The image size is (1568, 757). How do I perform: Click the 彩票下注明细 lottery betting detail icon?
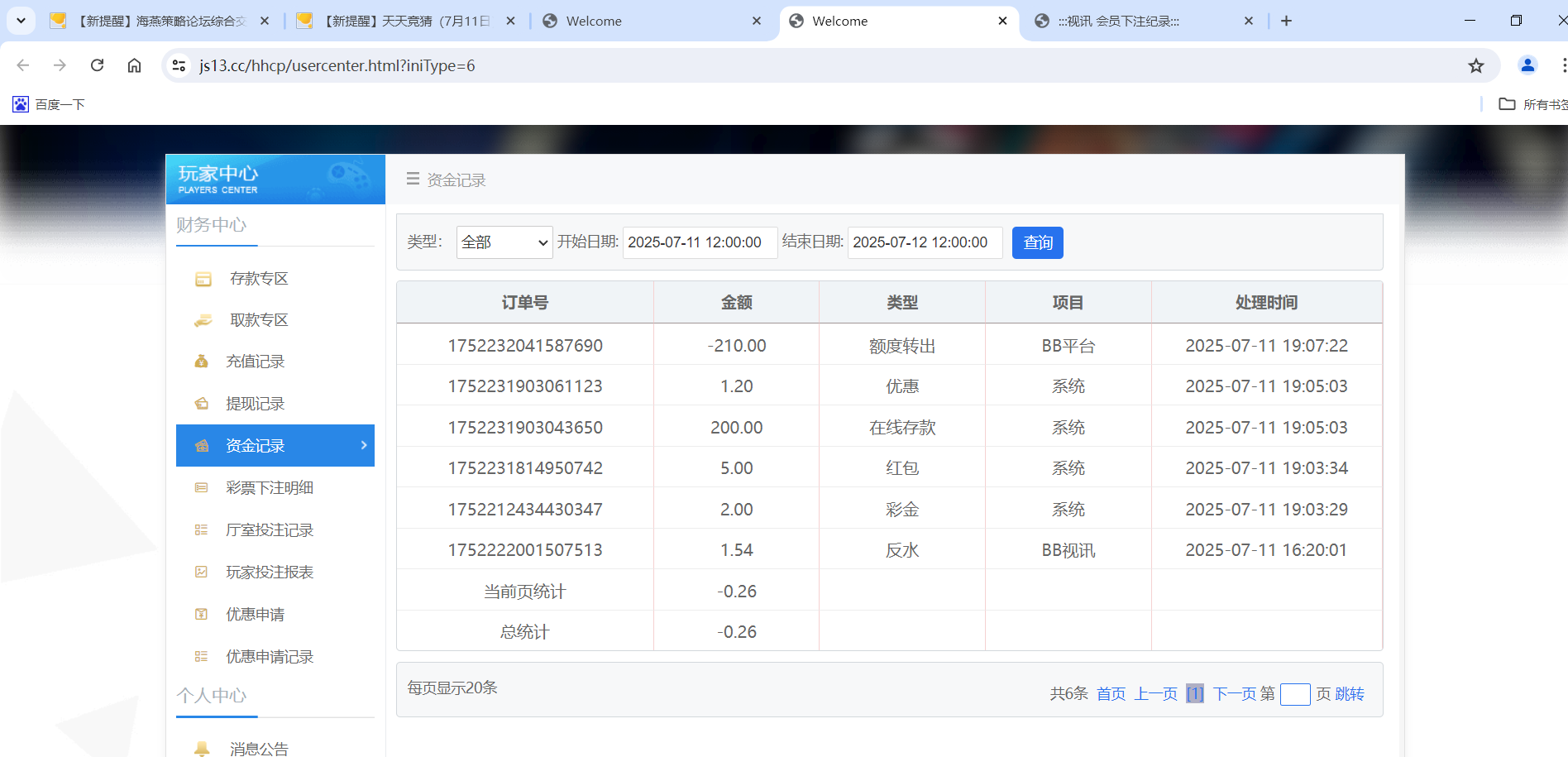[202, 487]
